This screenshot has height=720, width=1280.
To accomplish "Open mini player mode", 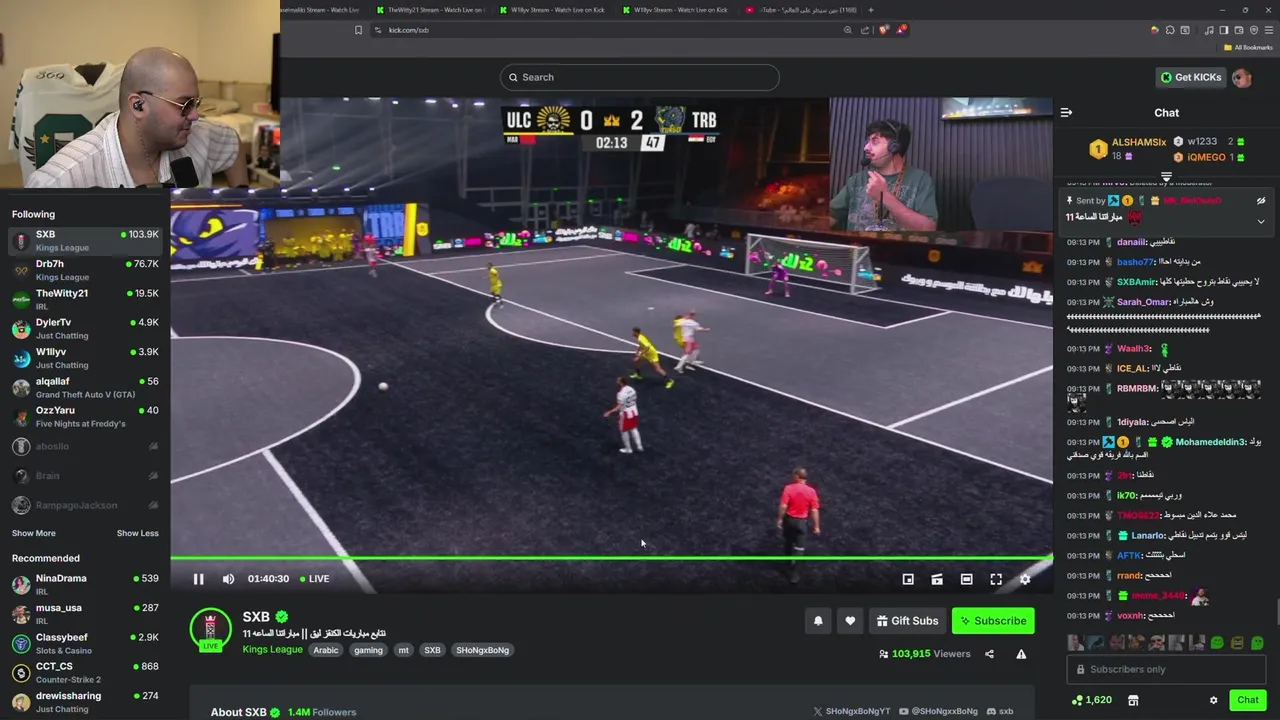I will (x=908, y=579).
